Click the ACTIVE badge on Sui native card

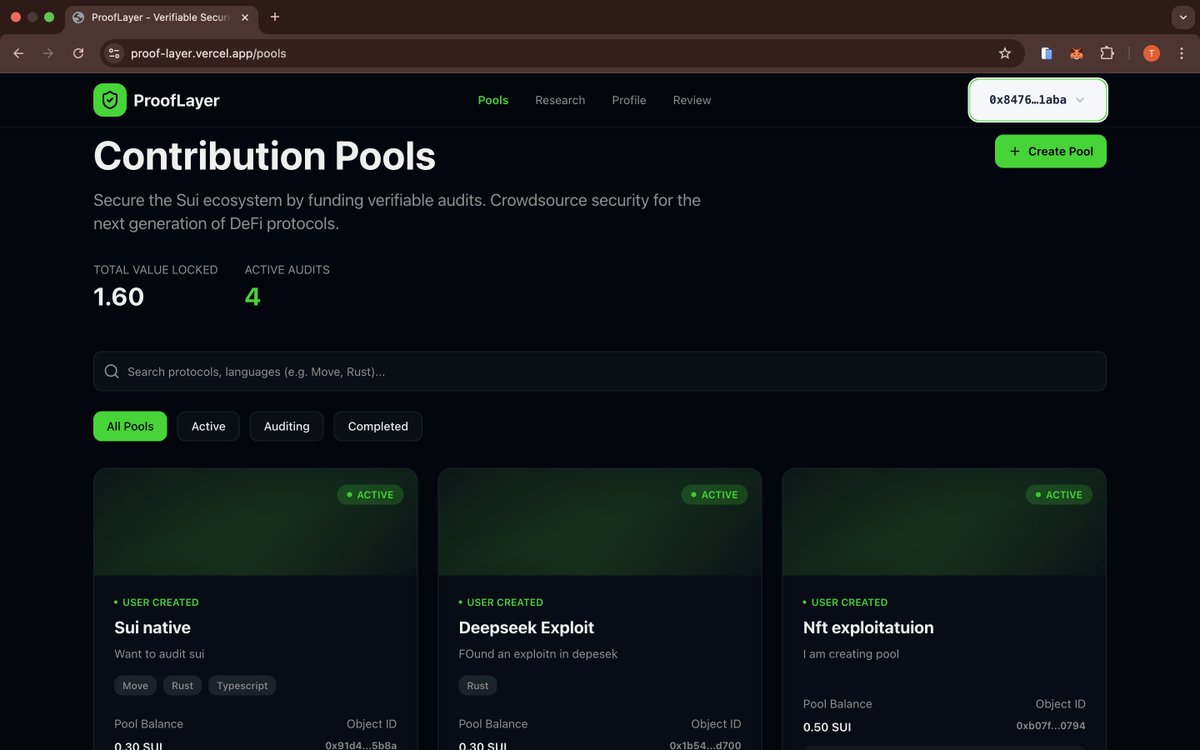370,495
